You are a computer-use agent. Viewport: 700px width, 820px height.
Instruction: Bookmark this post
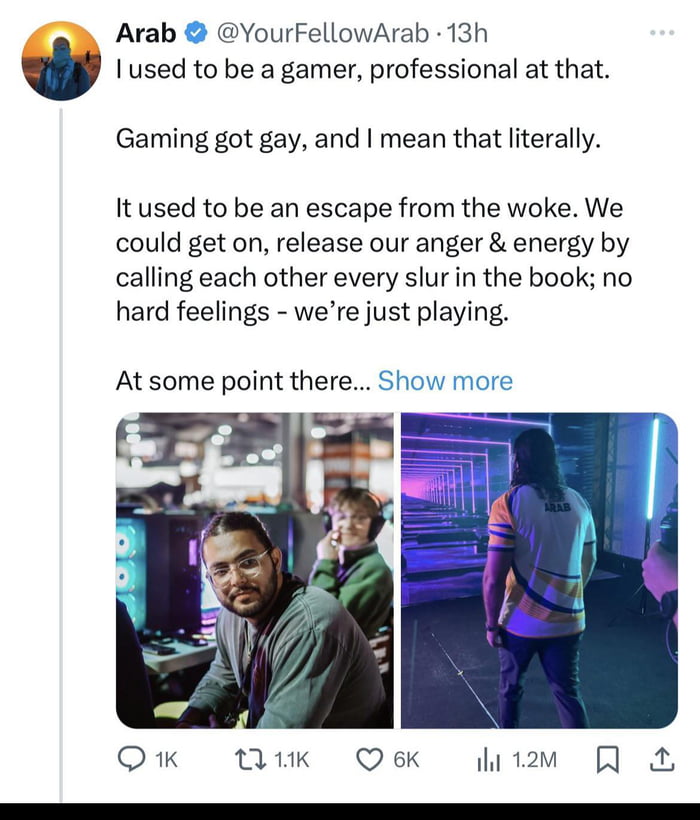606,760
